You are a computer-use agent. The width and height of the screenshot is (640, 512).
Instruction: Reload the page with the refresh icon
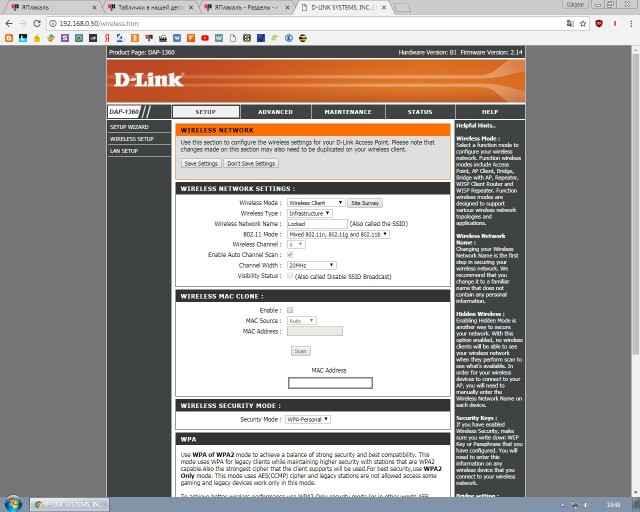pyautogui.click(x=37, y=24)
